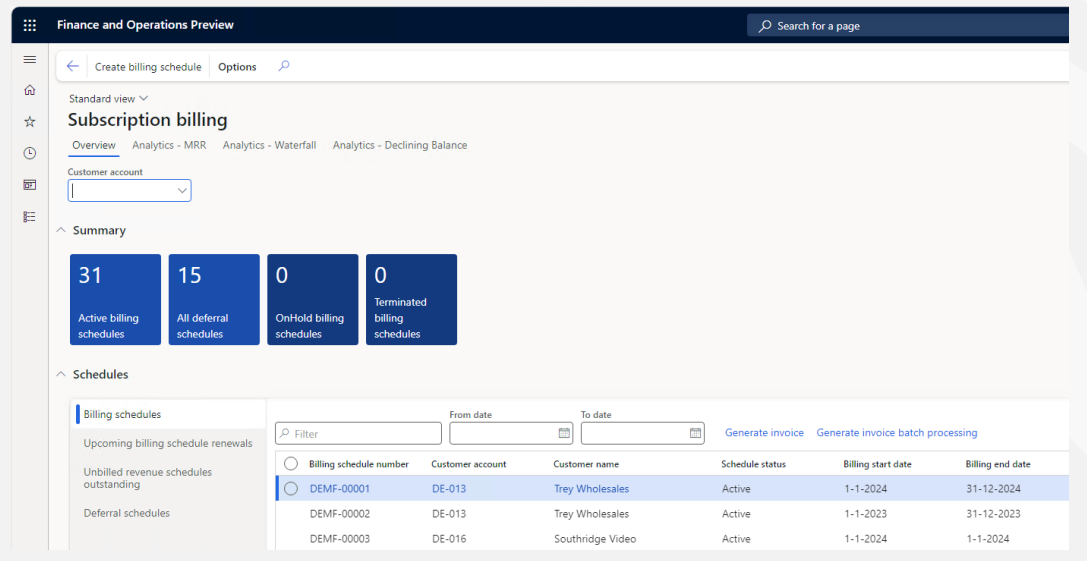
Task: Open Recent clock icon
Action: coord(30,153)
